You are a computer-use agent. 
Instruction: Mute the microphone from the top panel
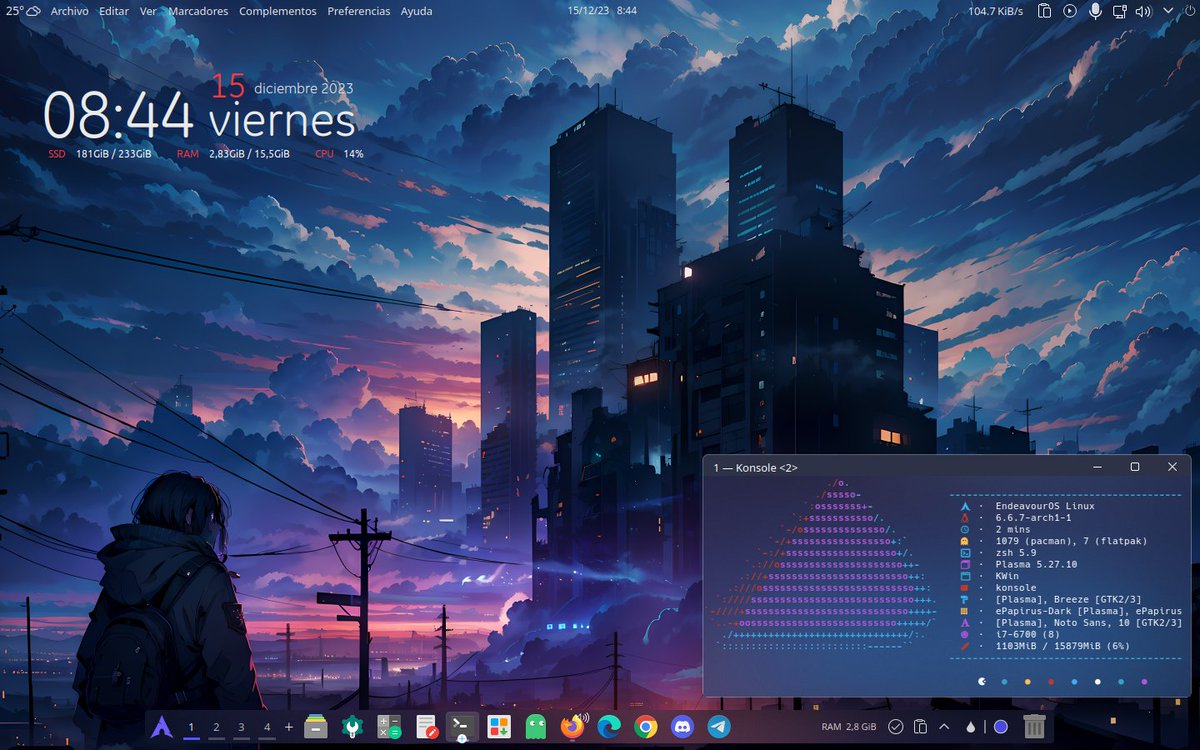point(1096,11)
